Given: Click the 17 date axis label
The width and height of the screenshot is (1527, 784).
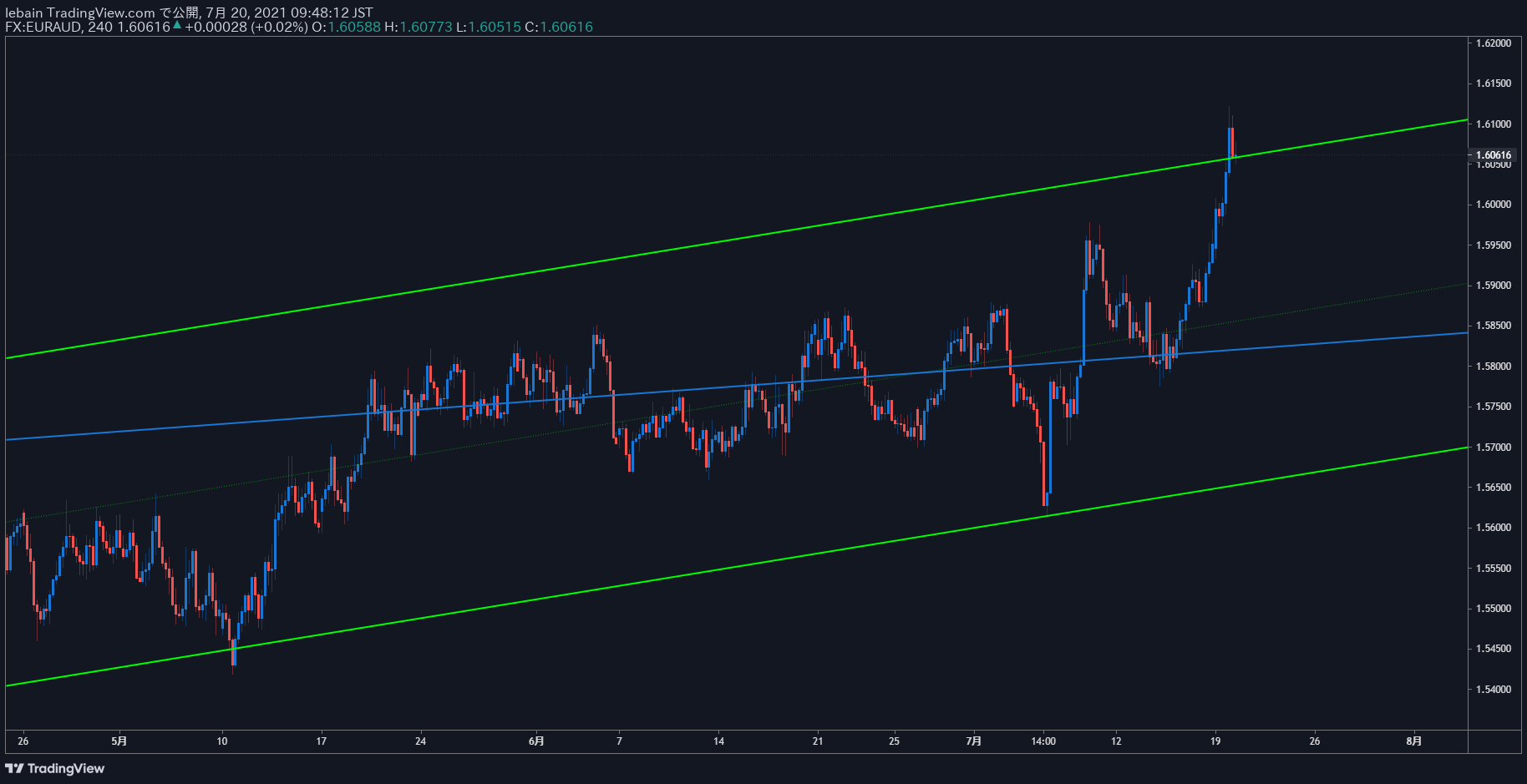Looking at the screenshot, I should (322, 741).
